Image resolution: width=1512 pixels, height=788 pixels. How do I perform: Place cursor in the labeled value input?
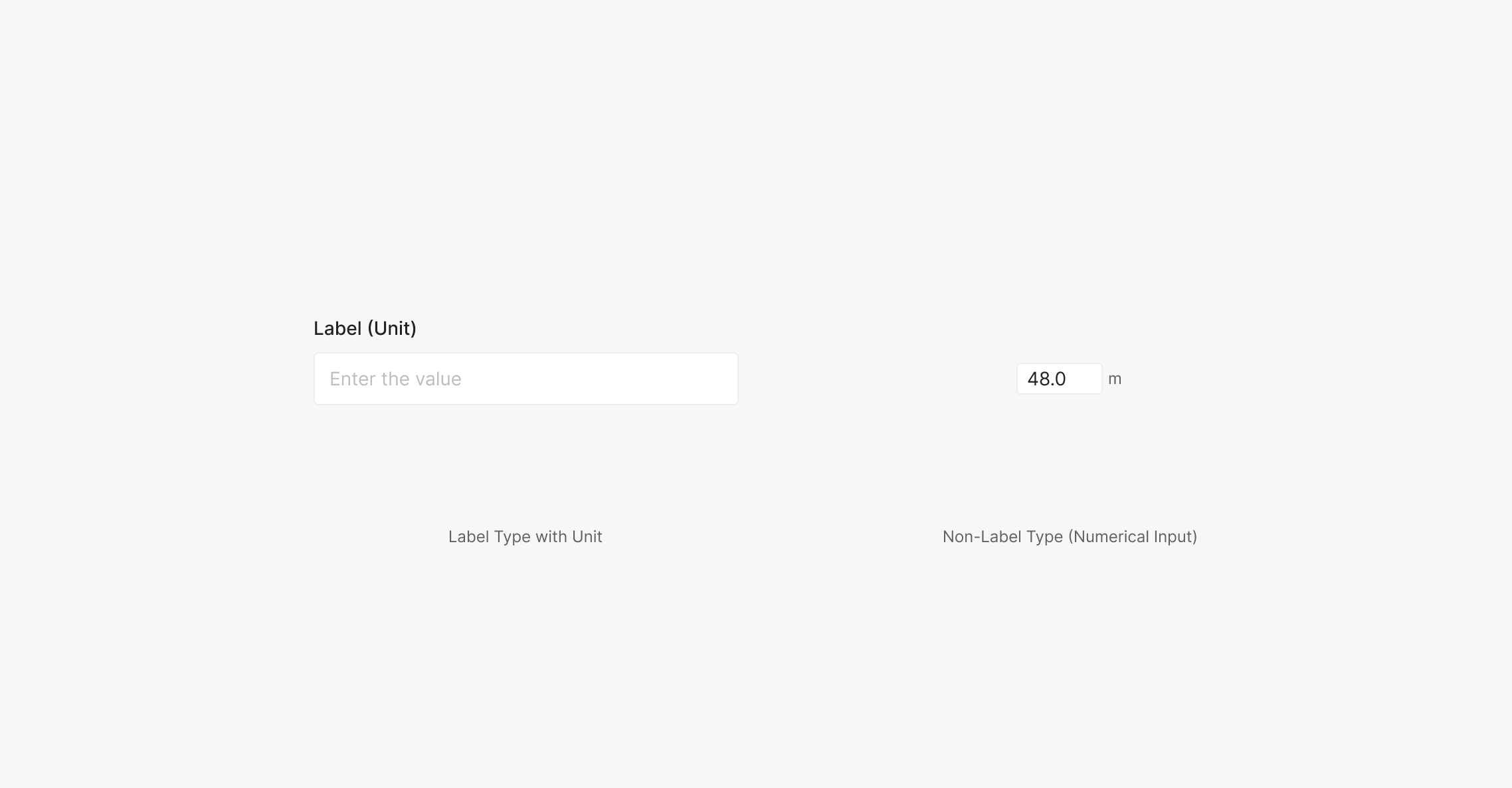click(525, 379)
